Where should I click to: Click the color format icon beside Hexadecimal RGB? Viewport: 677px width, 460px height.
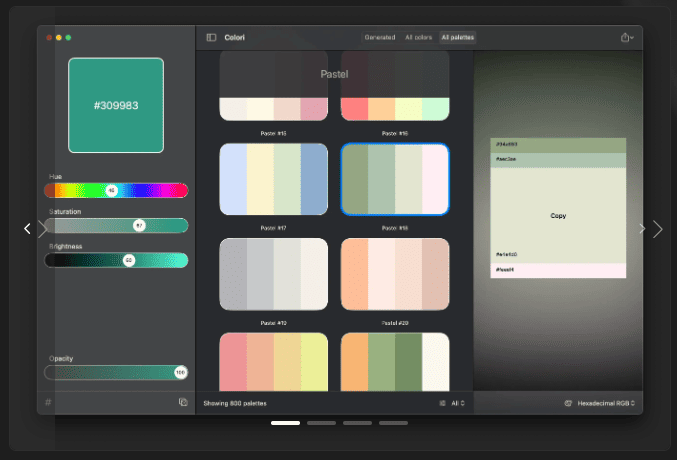tap(568, 403)
